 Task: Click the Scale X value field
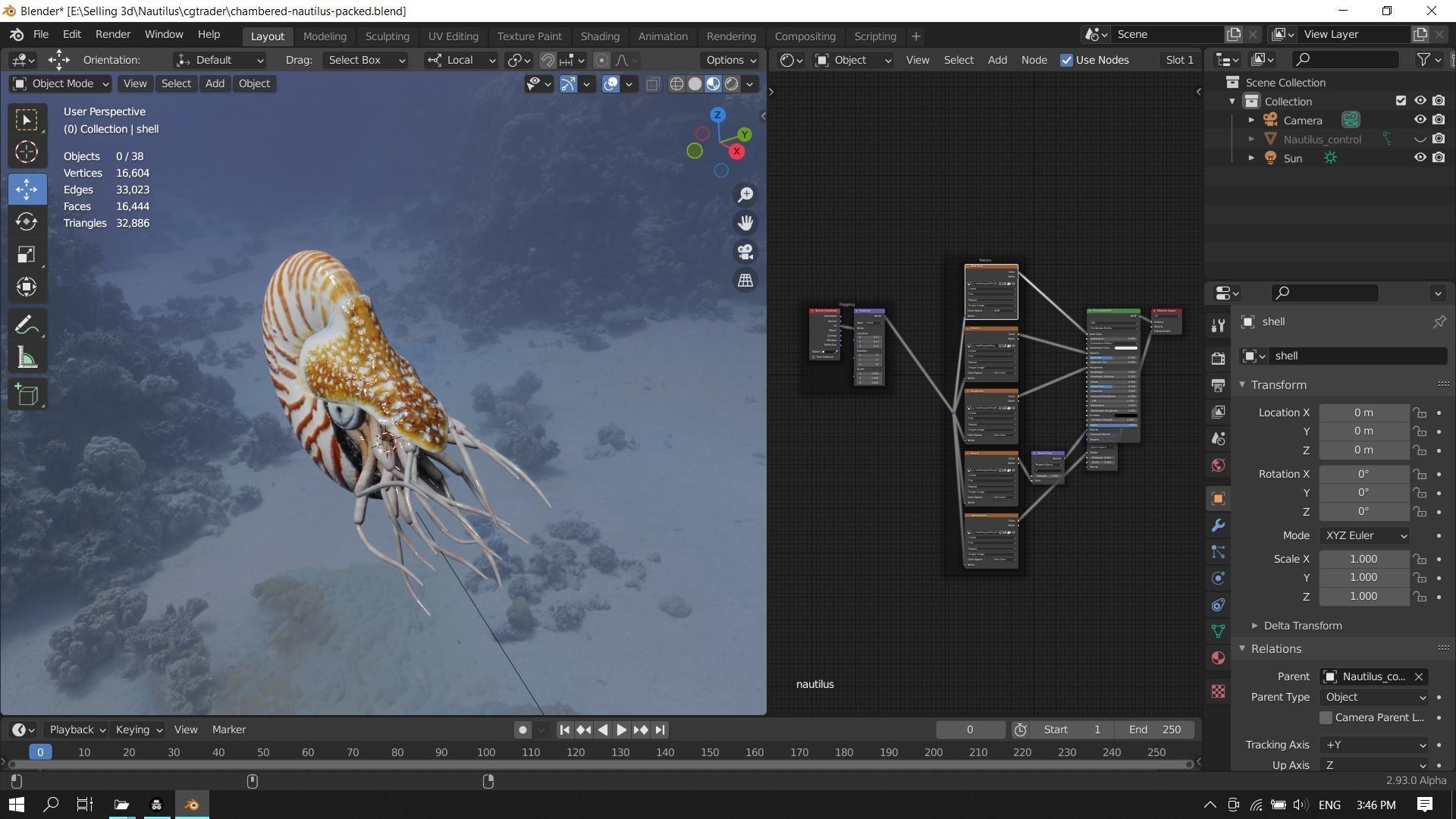(x=1363, y=559)
